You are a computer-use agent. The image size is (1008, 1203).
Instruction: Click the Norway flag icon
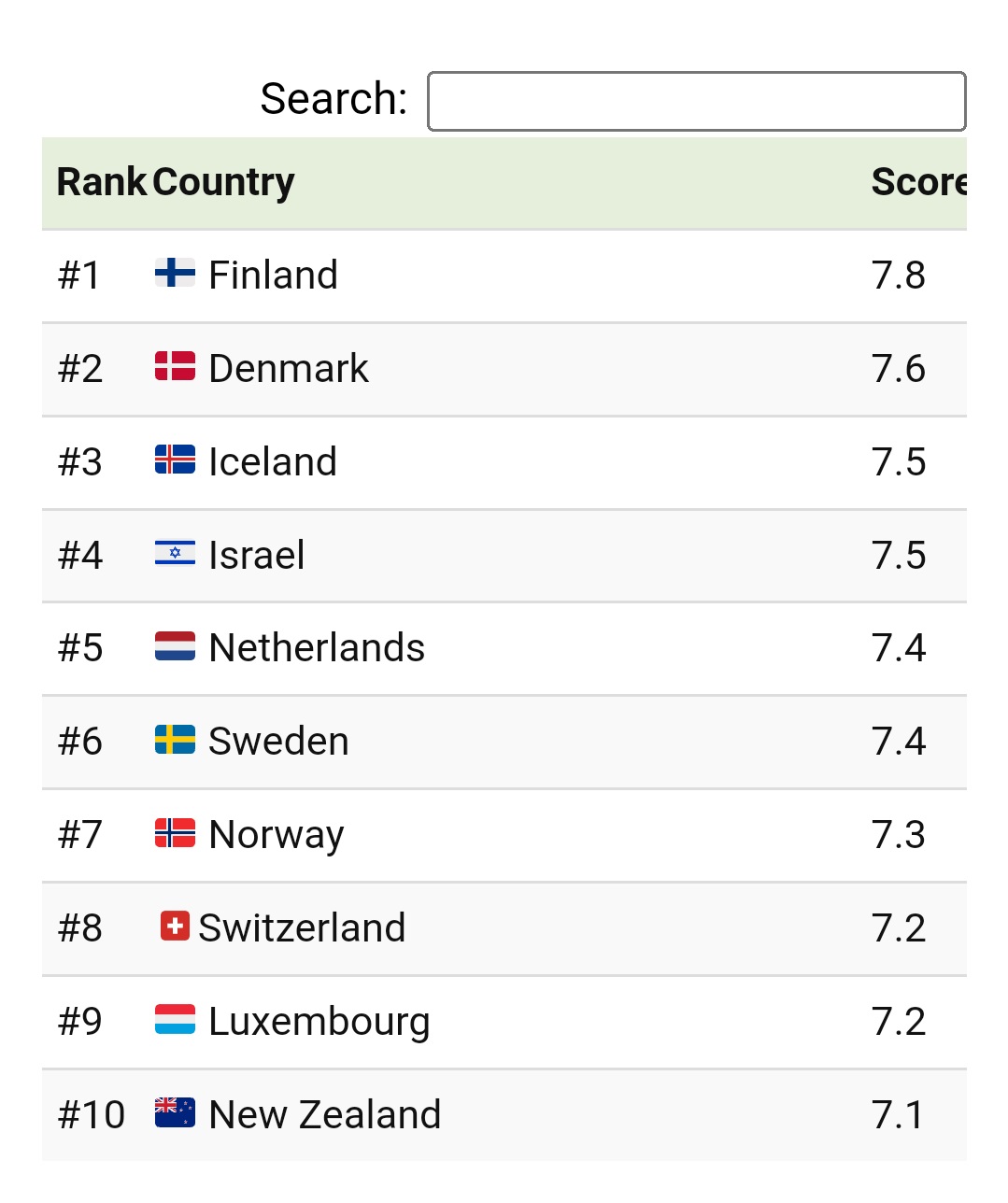(x=175, y=833)
